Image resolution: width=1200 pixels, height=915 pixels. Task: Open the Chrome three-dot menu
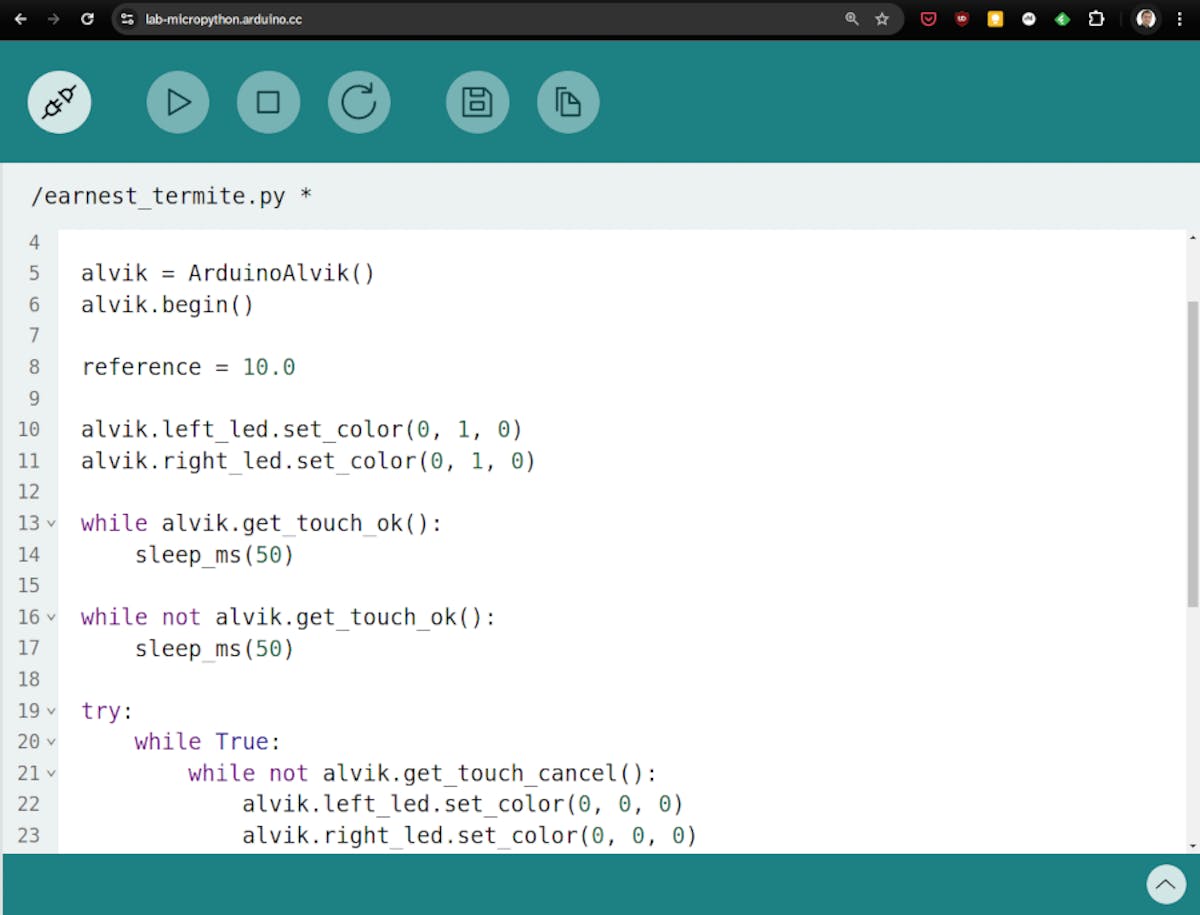1181,19
